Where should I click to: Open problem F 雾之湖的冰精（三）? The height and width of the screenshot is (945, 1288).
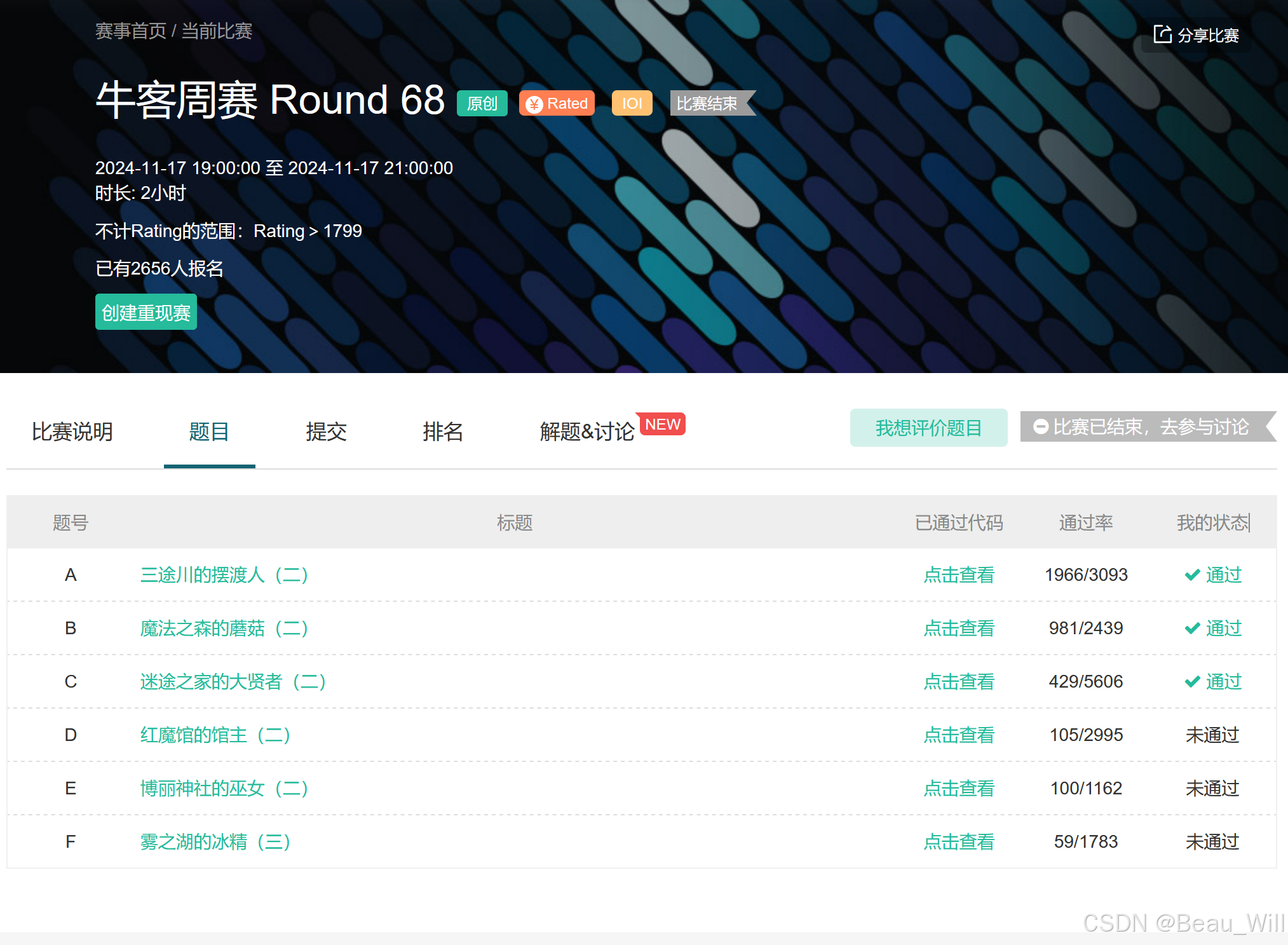pyautogui.click(x=215, y=841)
